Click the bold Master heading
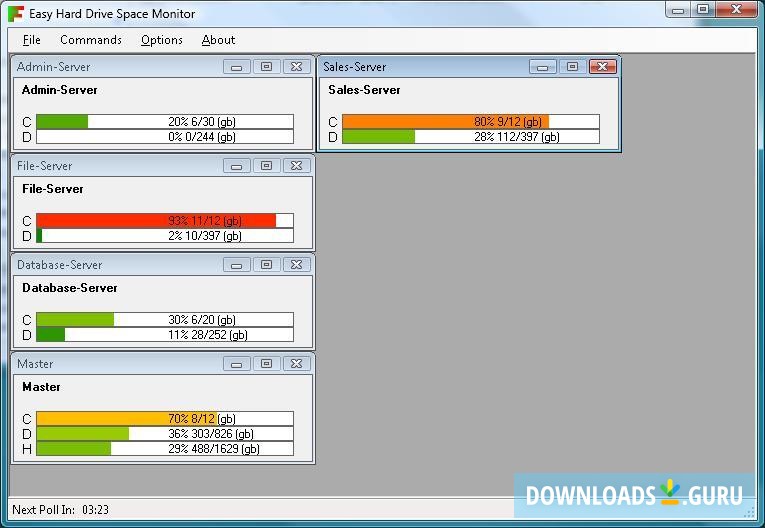Viewport: 765px width, 528px height. coord(41,387)
